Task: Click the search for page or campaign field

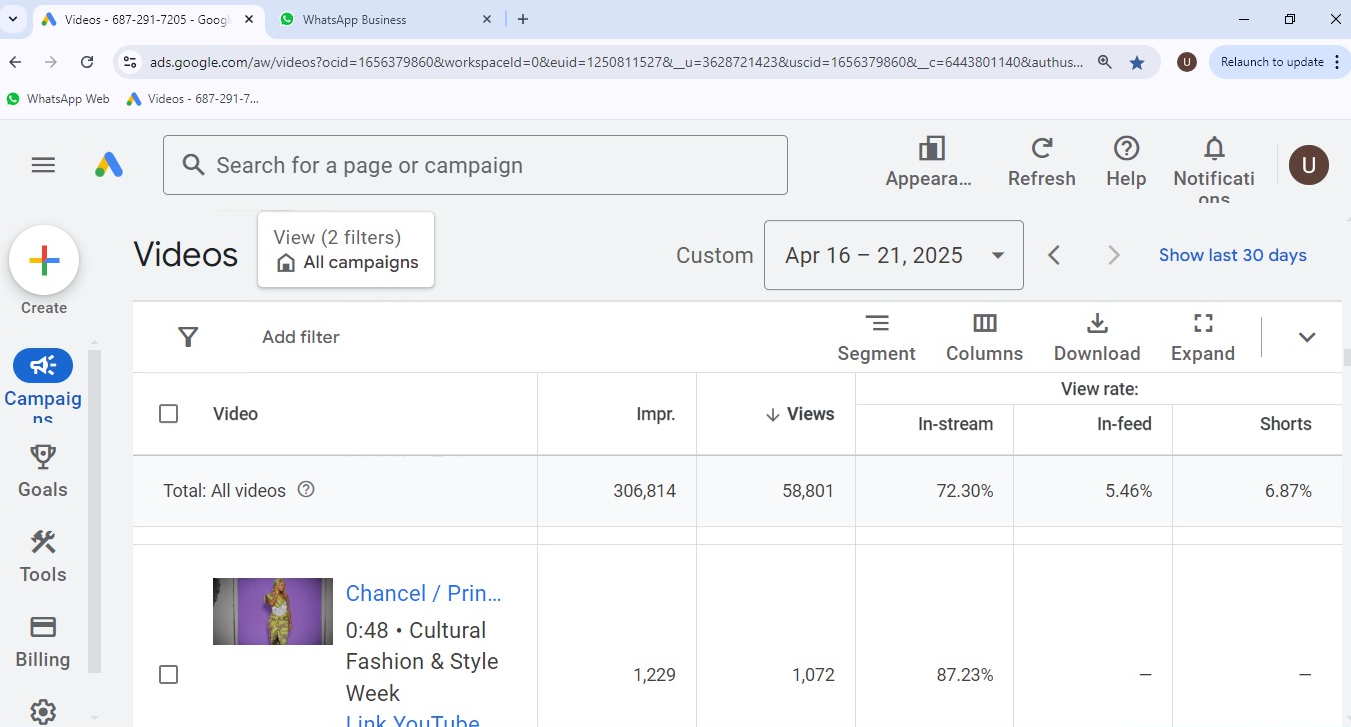Action: (x=475, y=165)
